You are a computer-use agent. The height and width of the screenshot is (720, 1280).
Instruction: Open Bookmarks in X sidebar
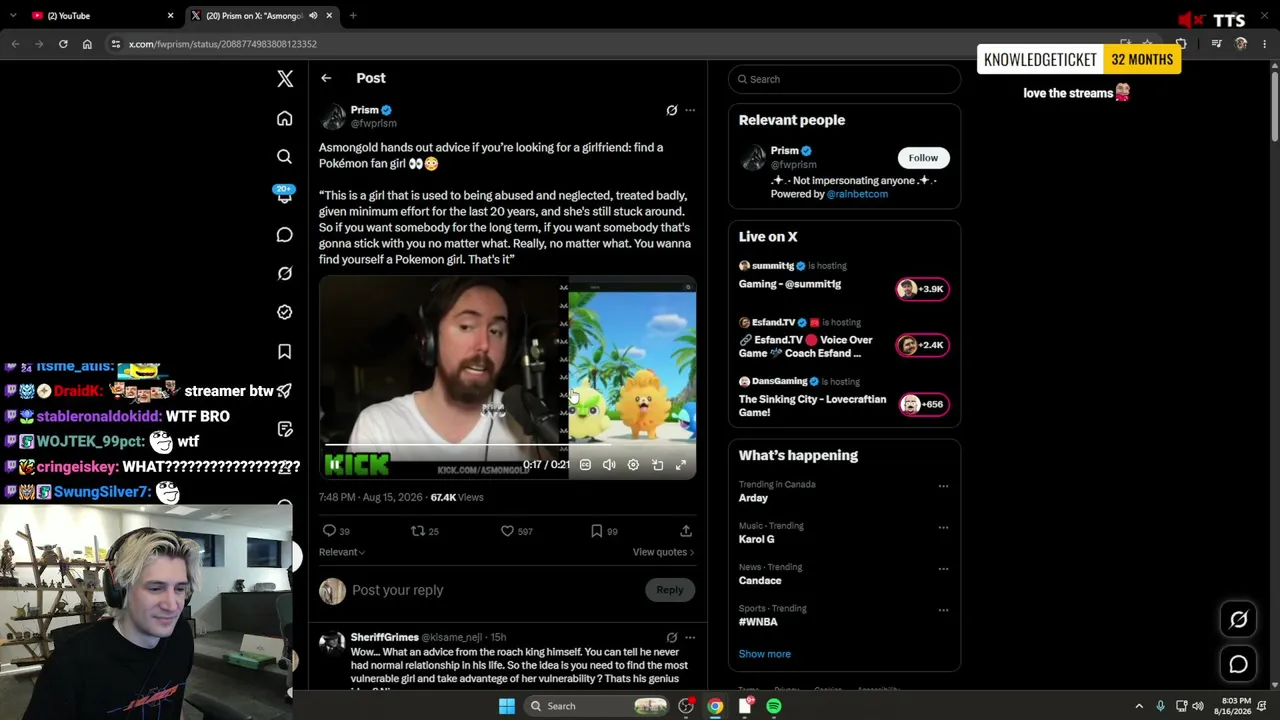point(285,352)
